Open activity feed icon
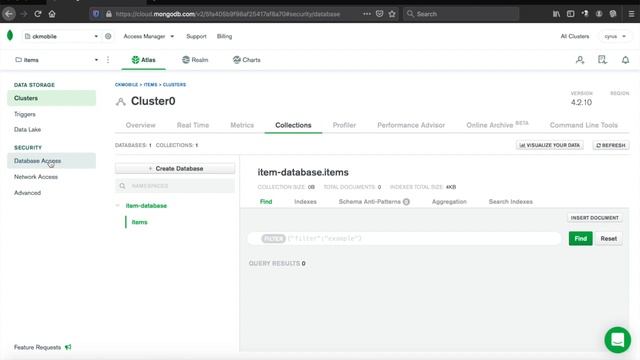Viewport: 640px width, 360px height. click(x=602, y=60)
